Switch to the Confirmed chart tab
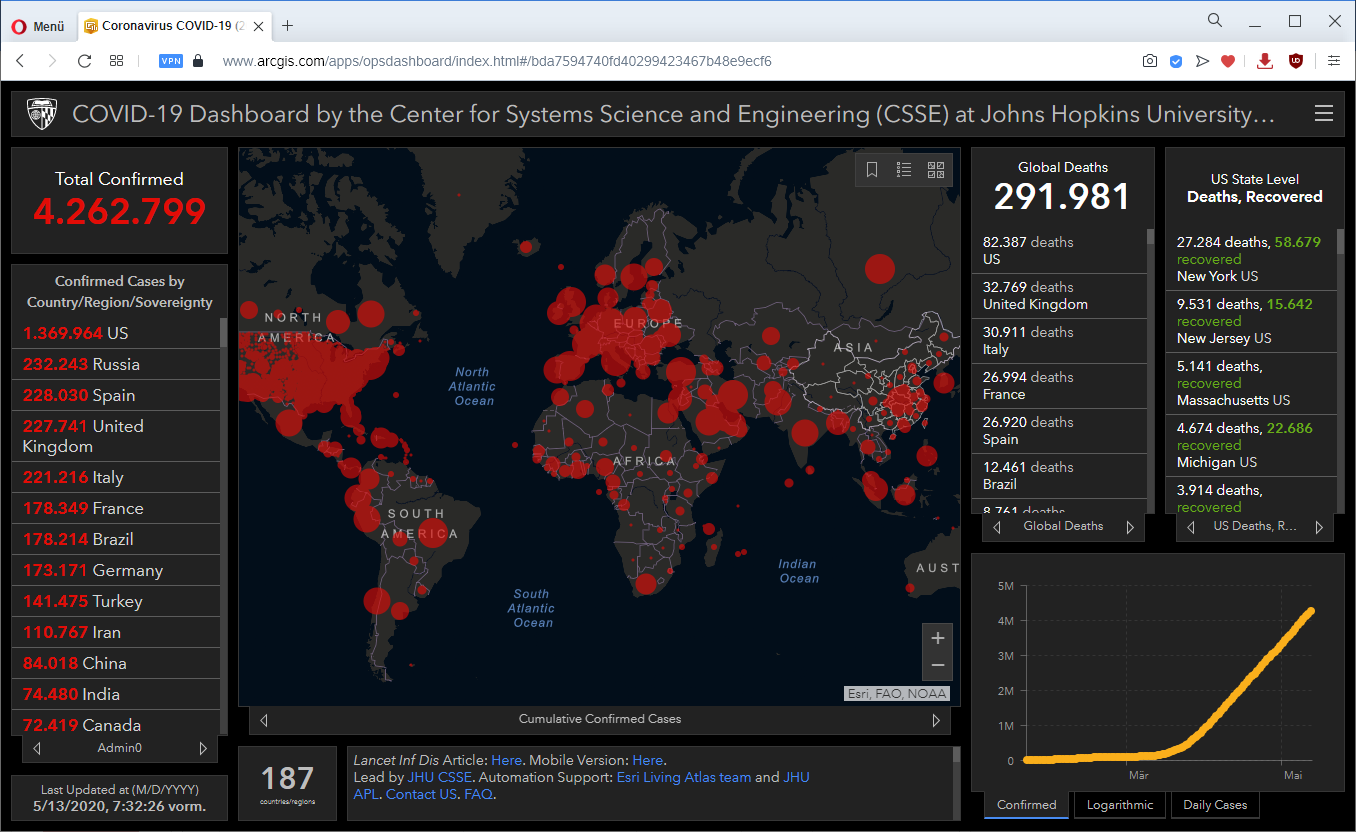1356x832 pixels. coord(1027,805)
